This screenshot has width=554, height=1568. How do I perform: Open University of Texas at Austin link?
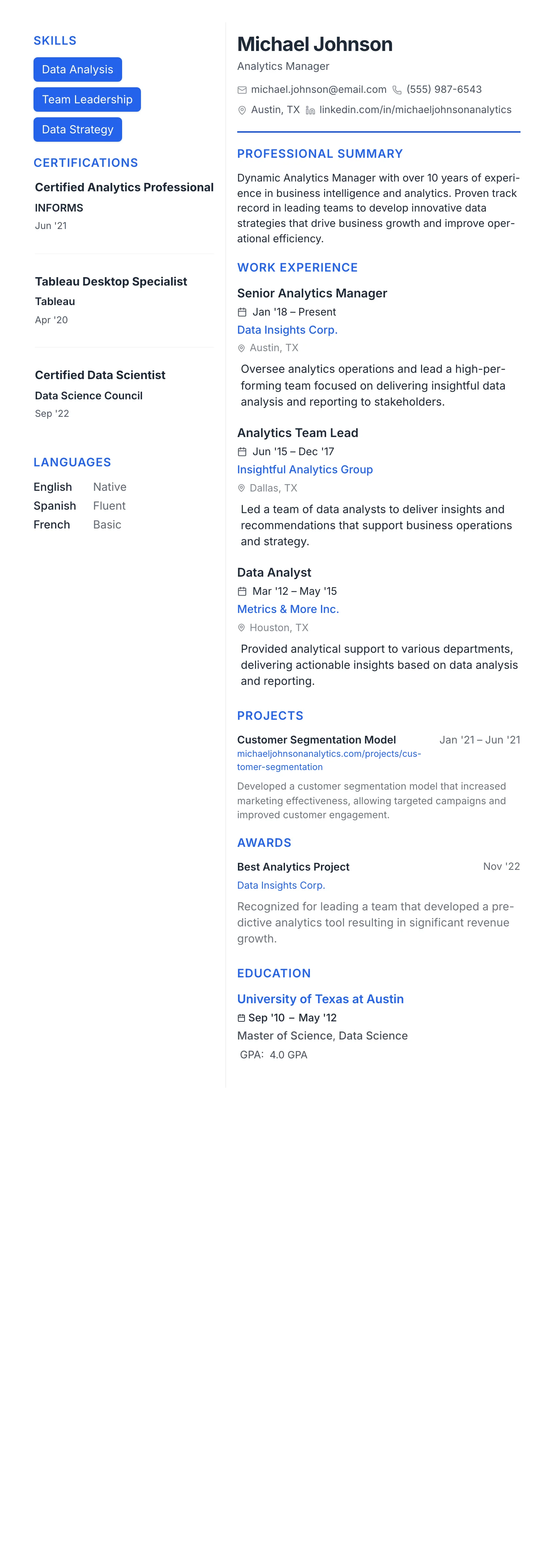321,999
